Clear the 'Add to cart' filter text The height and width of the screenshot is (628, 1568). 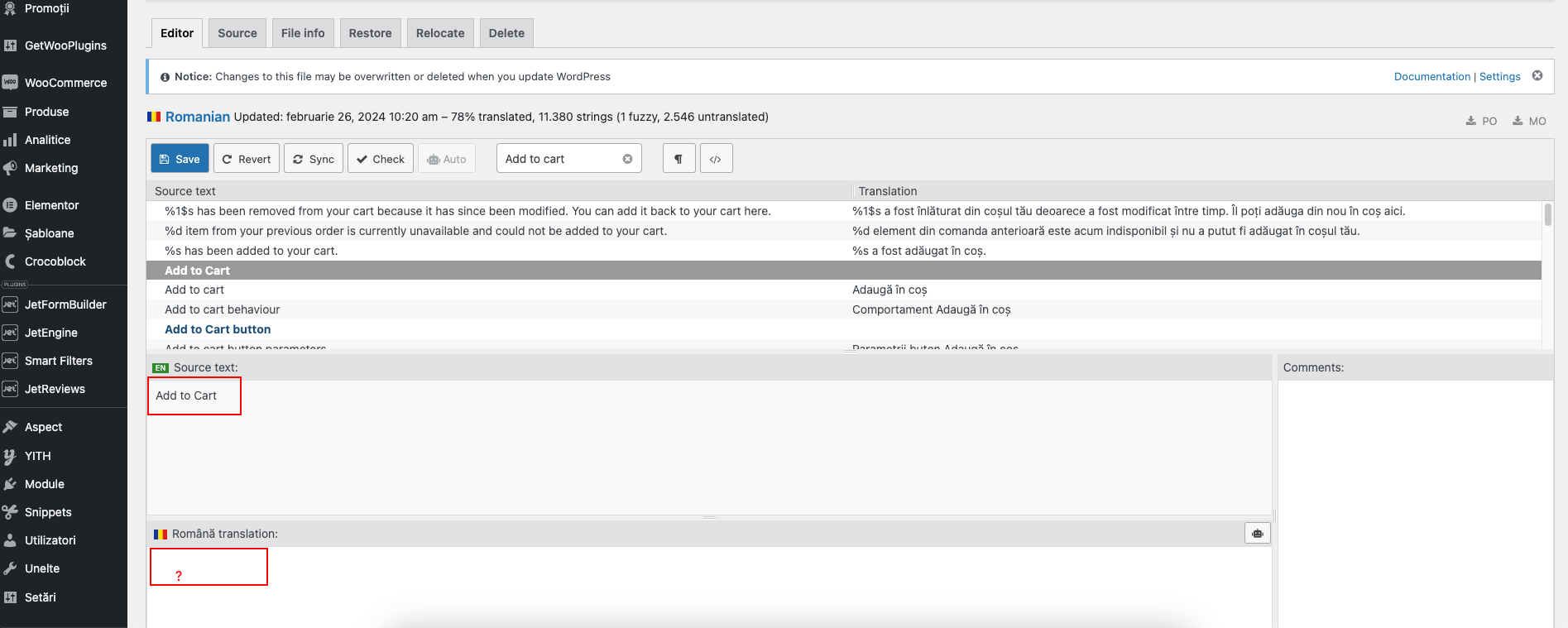click(x=627, y=159)
